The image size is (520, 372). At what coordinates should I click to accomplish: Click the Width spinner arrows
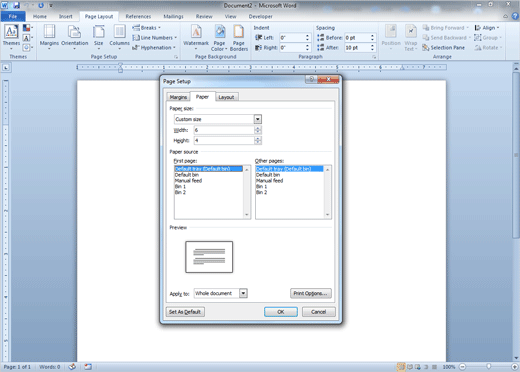pyautogui.click(x=258, y=130)
